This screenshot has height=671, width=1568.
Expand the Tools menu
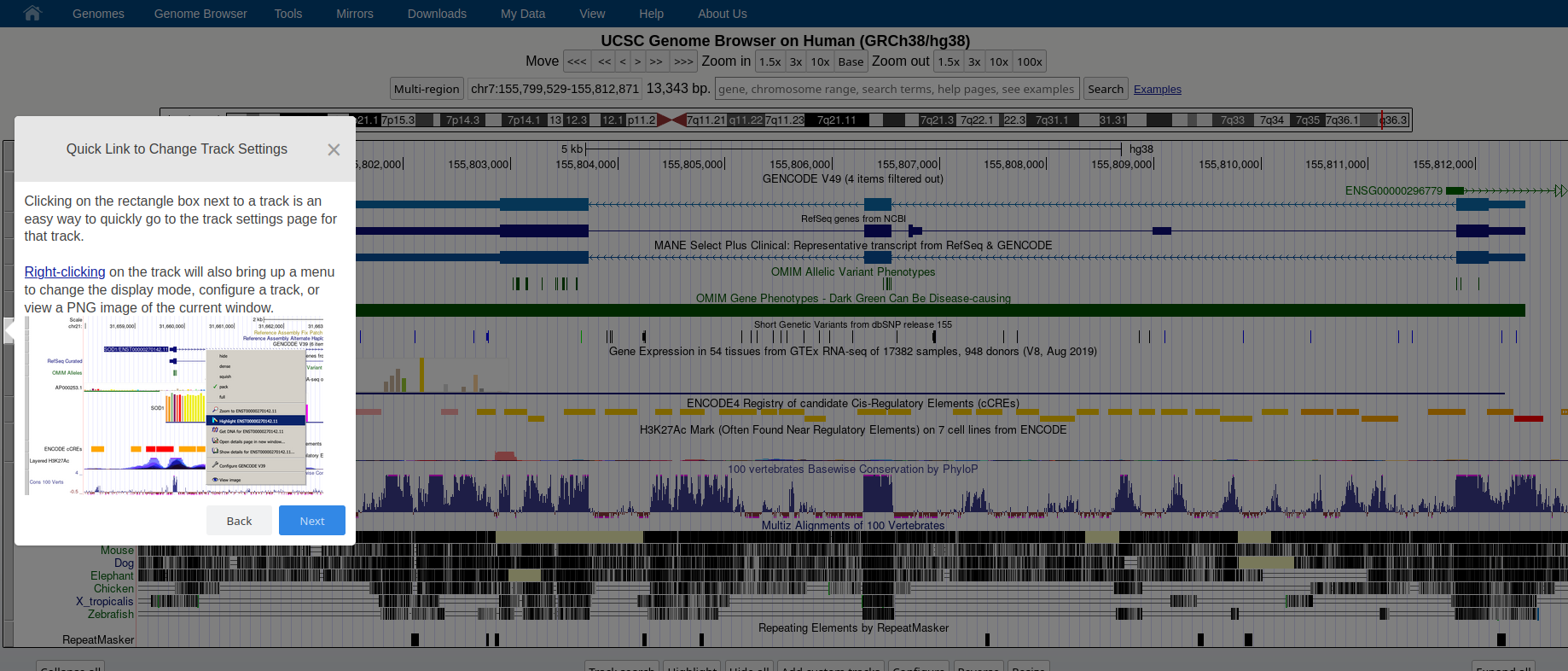pos(287,14)
